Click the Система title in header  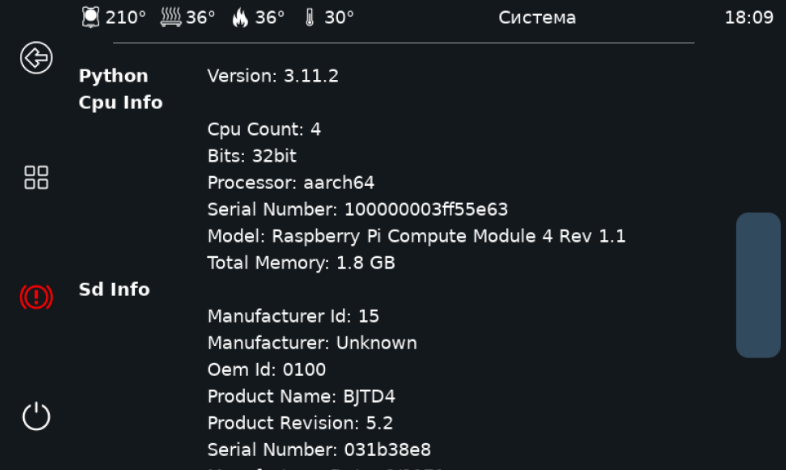point(537,18)
